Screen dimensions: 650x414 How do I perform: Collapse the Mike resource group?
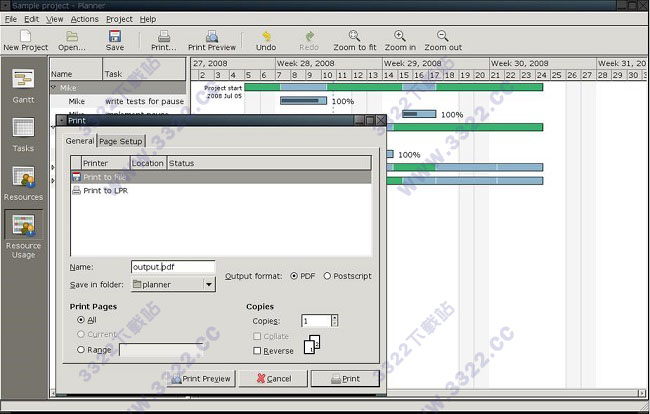pos(54,88)
